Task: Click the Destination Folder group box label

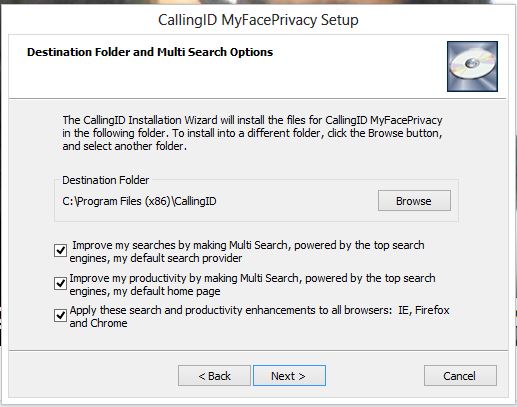Action: click(x=106, y=180)
